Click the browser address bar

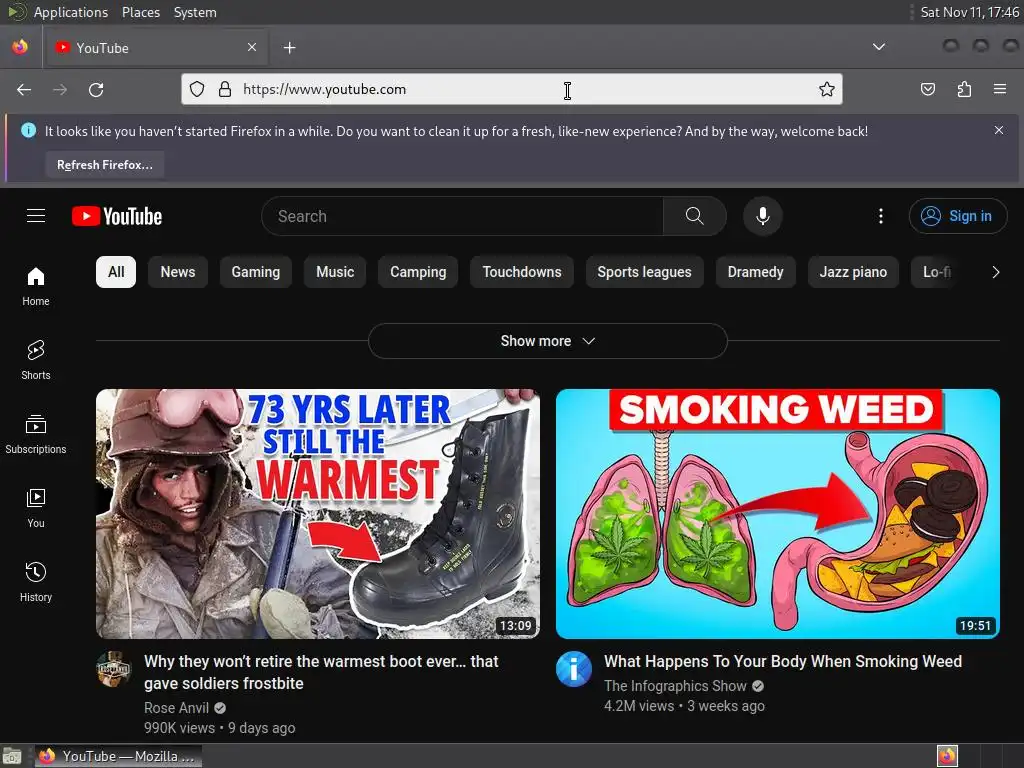click(x=511, y=89)
